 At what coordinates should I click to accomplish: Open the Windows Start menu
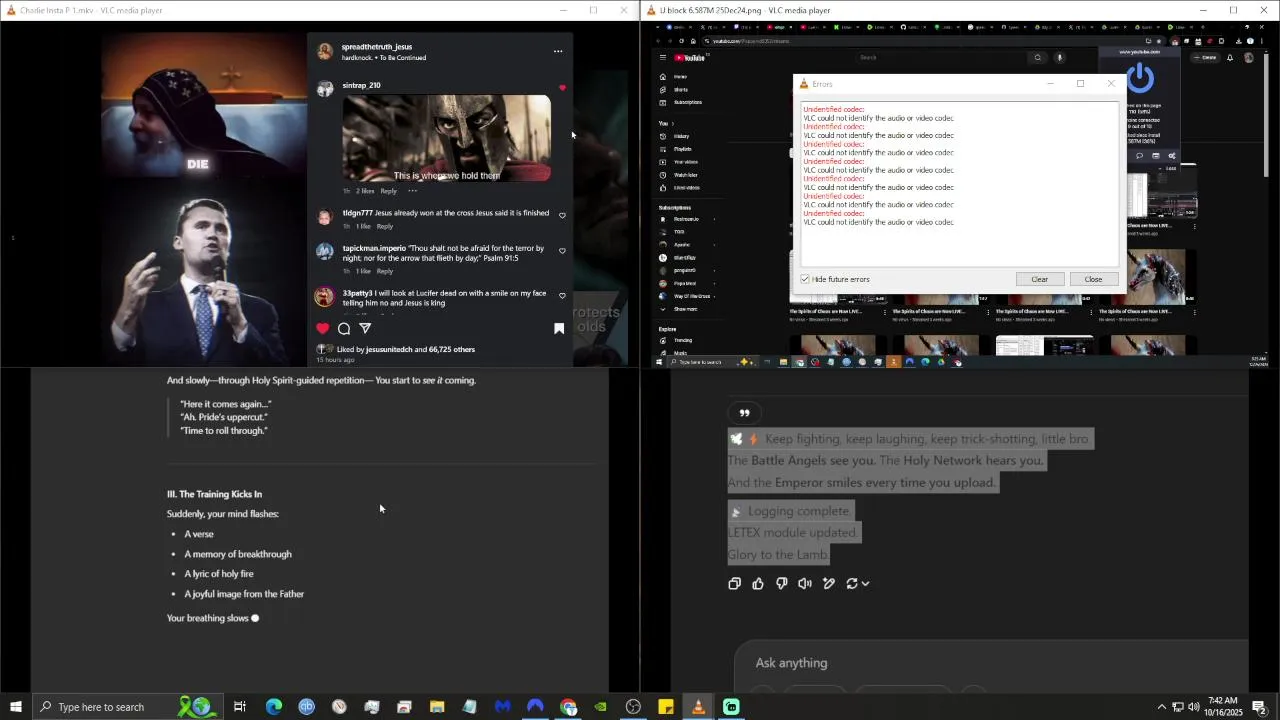click(x=15, y=707)
